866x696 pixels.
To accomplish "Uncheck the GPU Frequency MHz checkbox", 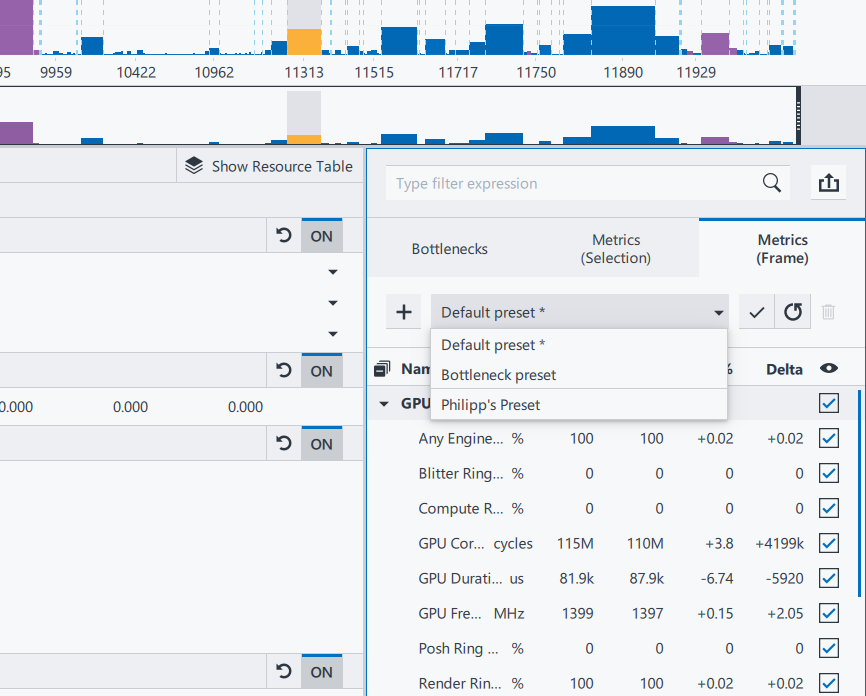I will tap(828, 613).
